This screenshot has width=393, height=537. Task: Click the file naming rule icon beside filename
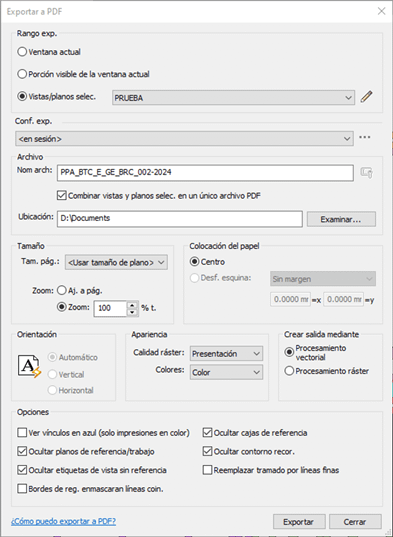(367, 173)
